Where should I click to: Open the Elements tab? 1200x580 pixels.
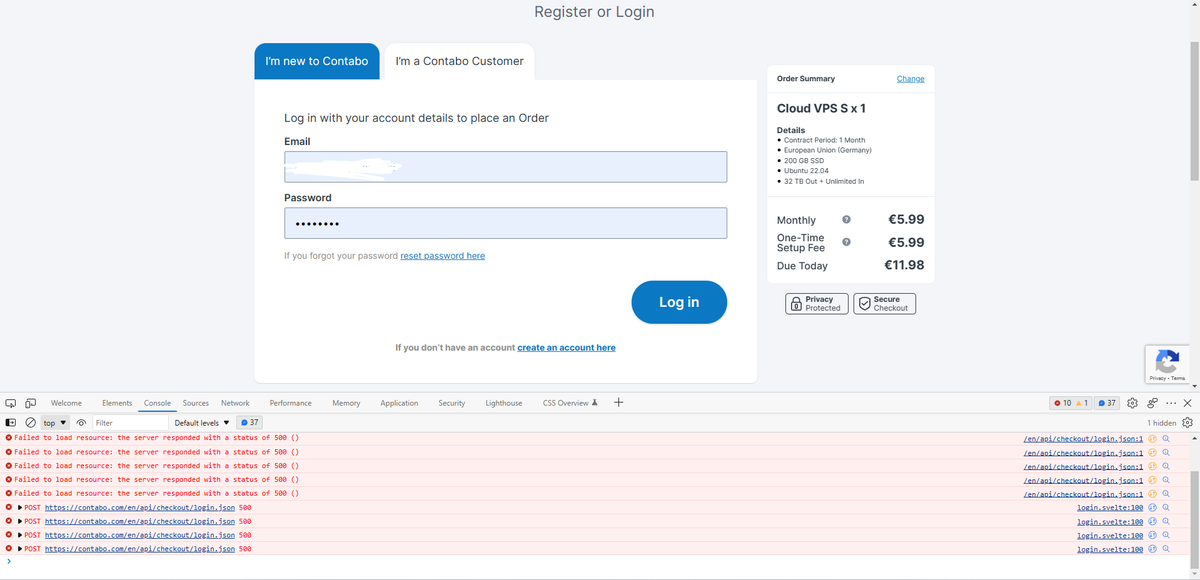[117, 403]
